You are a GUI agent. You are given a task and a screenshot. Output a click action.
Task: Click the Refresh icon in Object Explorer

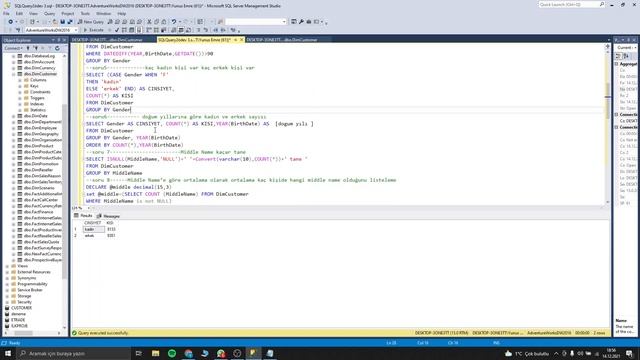(x=57, y=48)
